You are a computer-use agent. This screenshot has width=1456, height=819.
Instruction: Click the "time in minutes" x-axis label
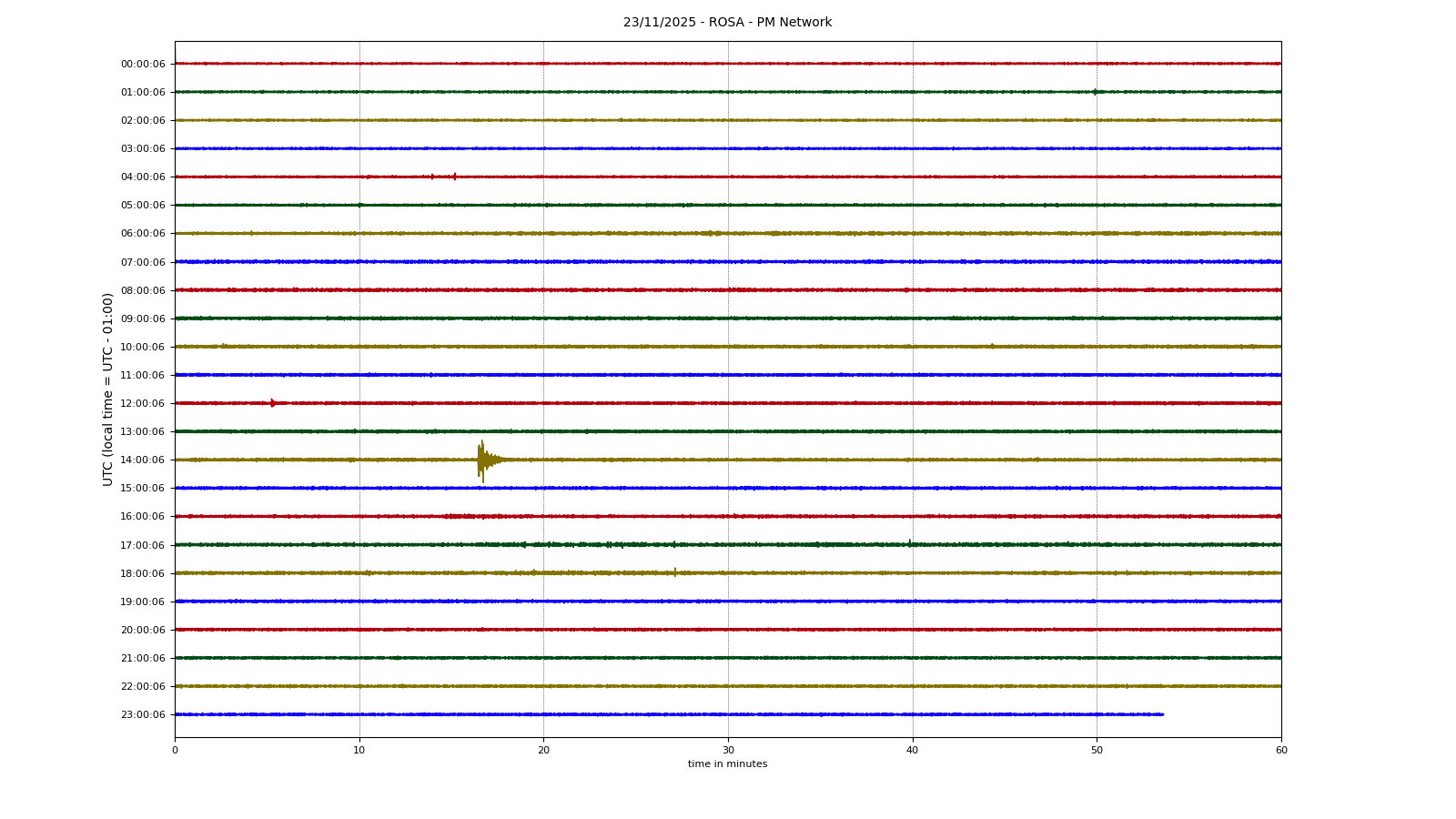coord(727,764)
